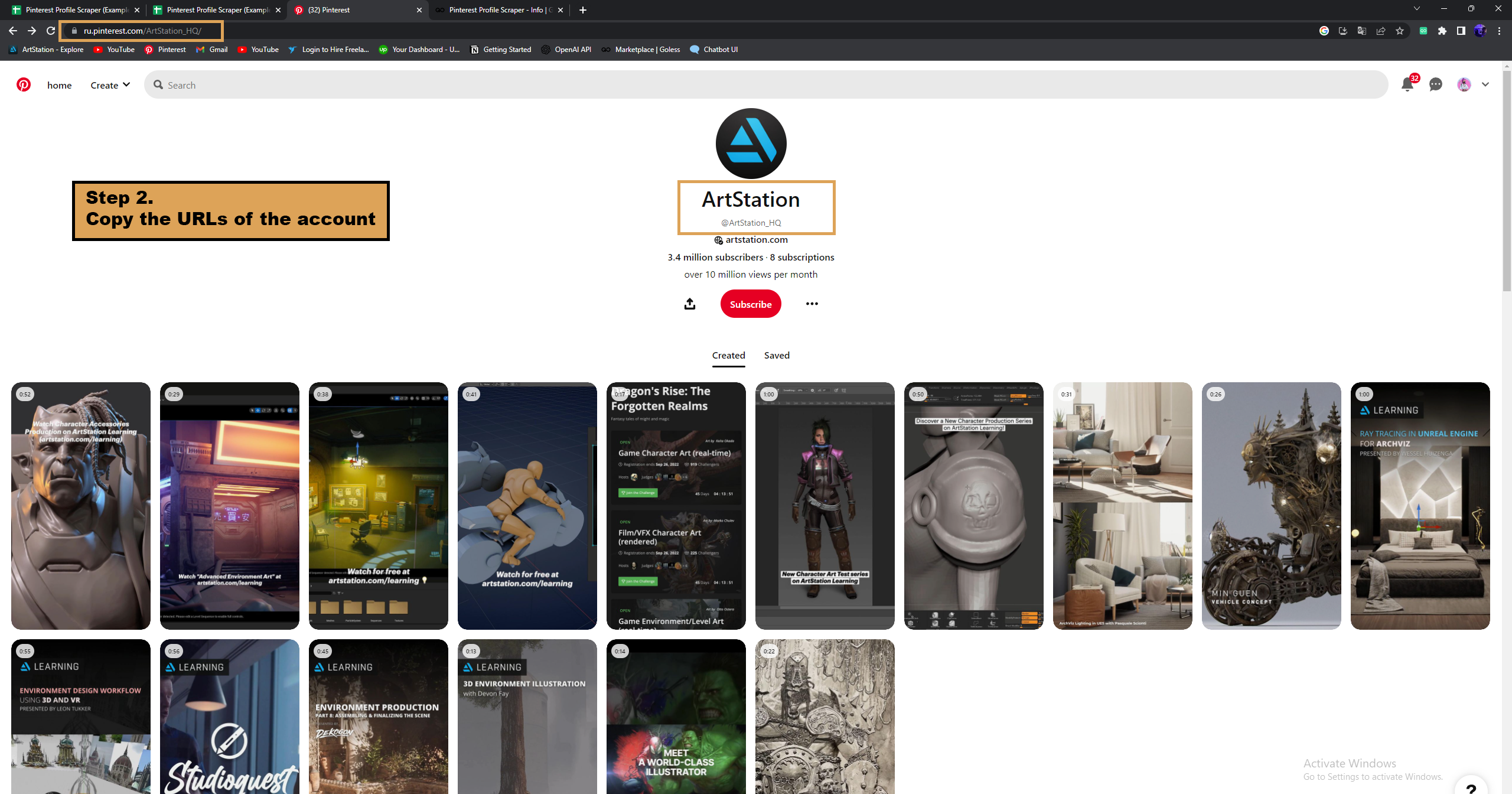This screenshot has height=794, width=1512.
Task: Expand the accounts chevron next to avatar
Action: pyautogui.click(x=1485, y=84)
